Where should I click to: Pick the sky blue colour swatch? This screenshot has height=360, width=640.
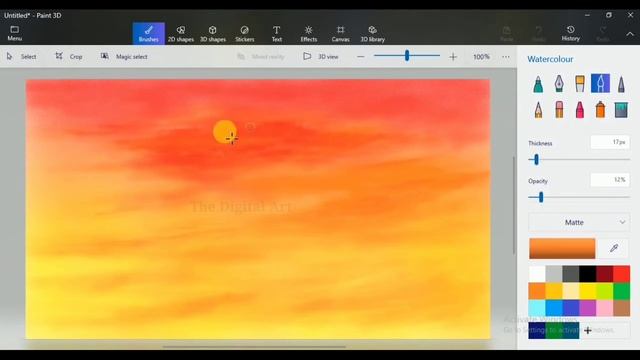[554, 308]
